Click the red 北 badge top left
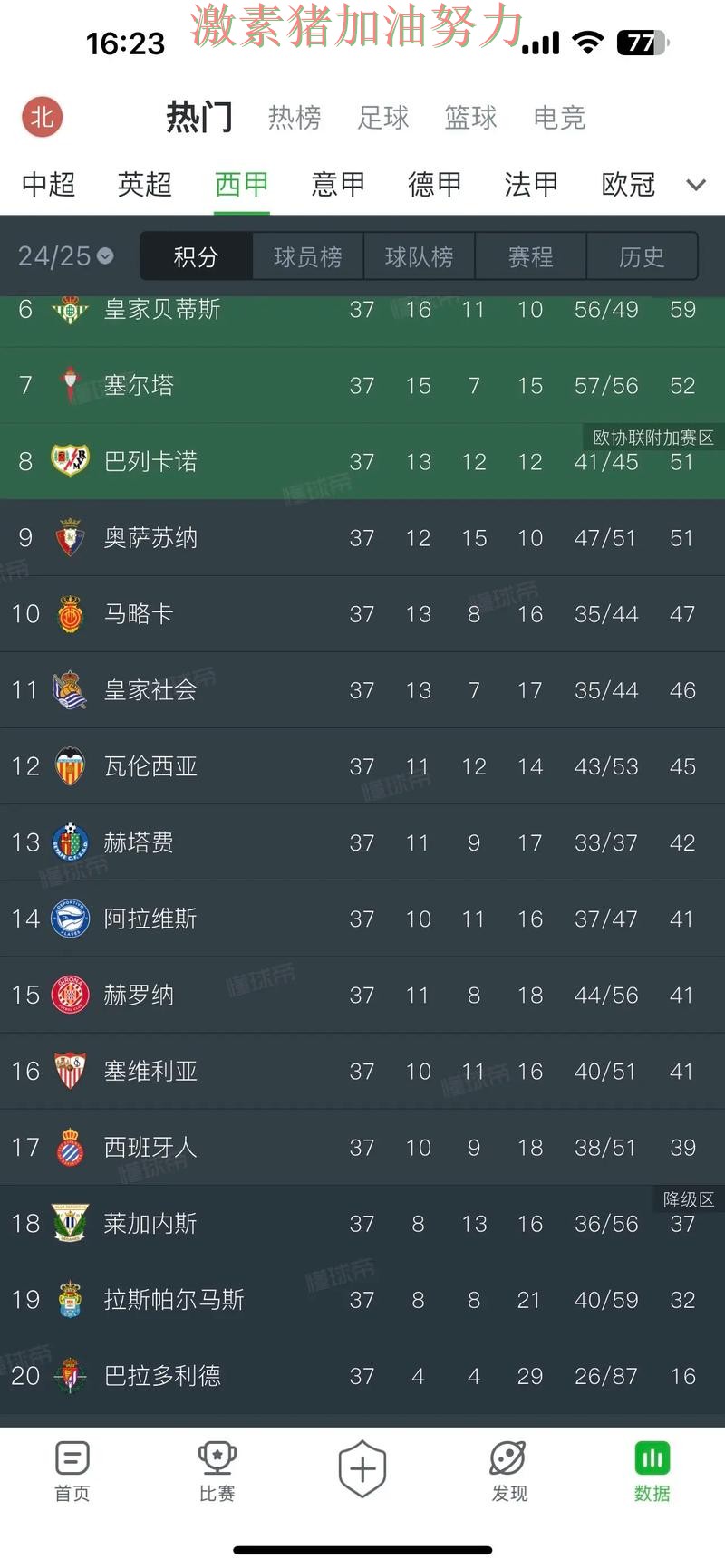 (x=41, y=117)
